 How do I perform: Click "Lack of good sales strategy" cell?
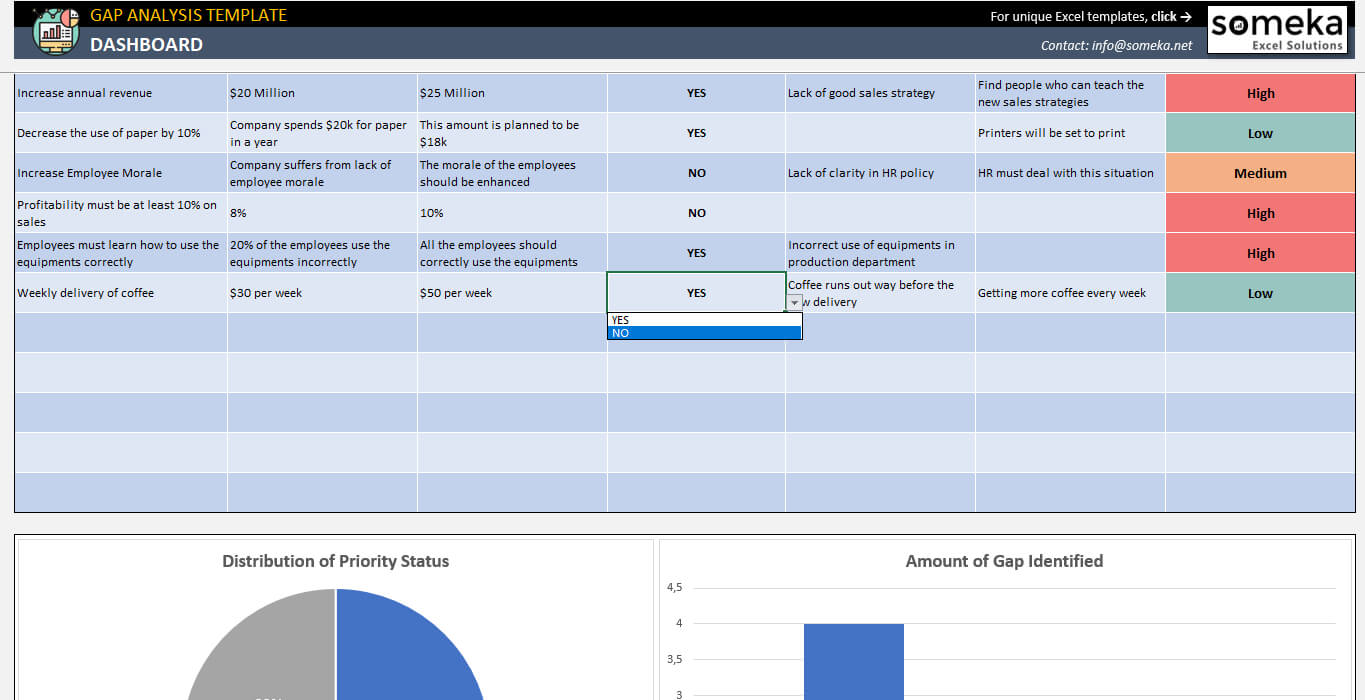click(x=880, y=93)
